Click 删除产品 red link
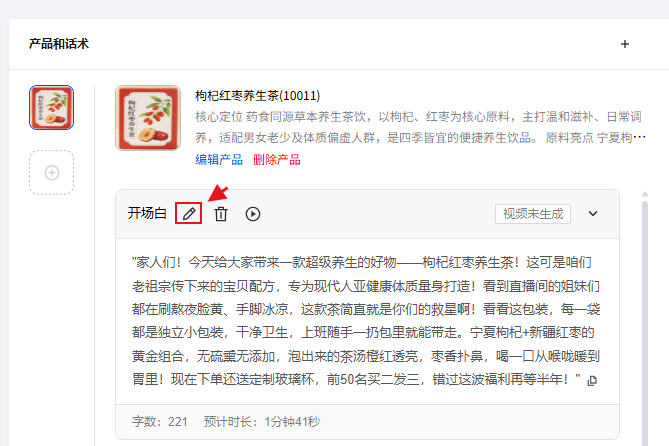This screenshot has height=446, width=669. [276, 160]
